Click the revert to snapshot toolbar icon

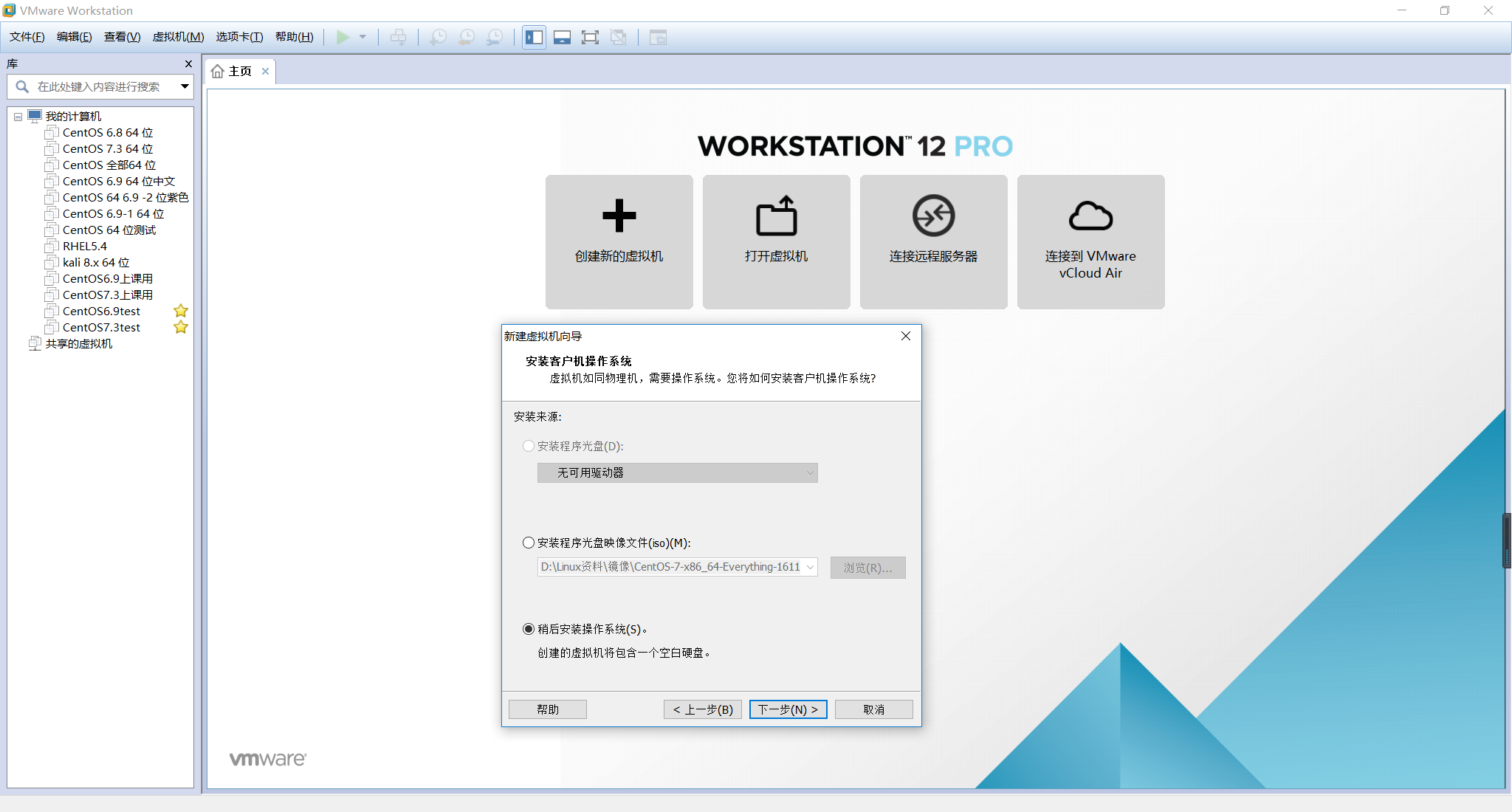(x=467, y=37)
